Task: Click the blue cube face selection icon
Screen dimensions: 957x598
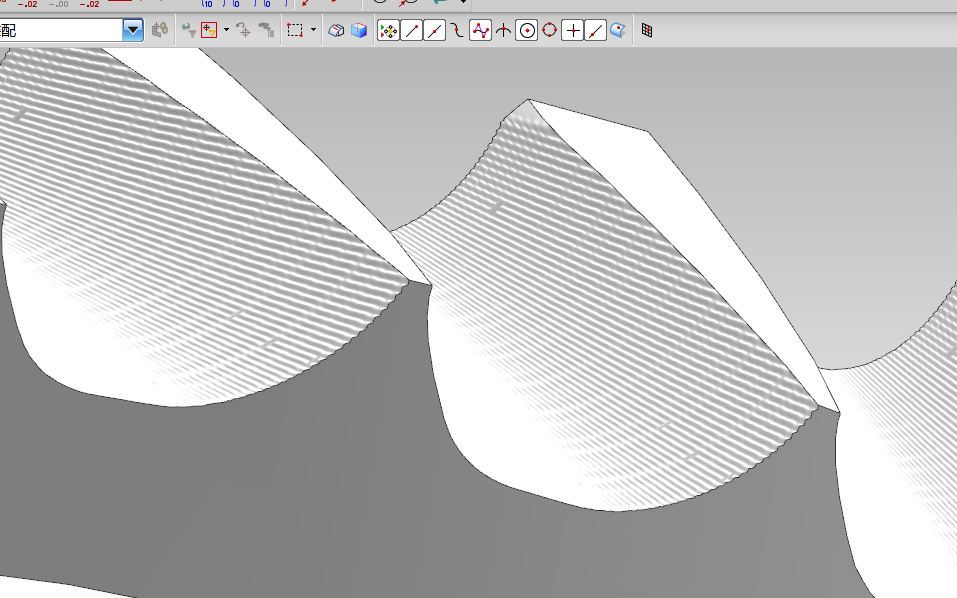Action: coord(359,30)
